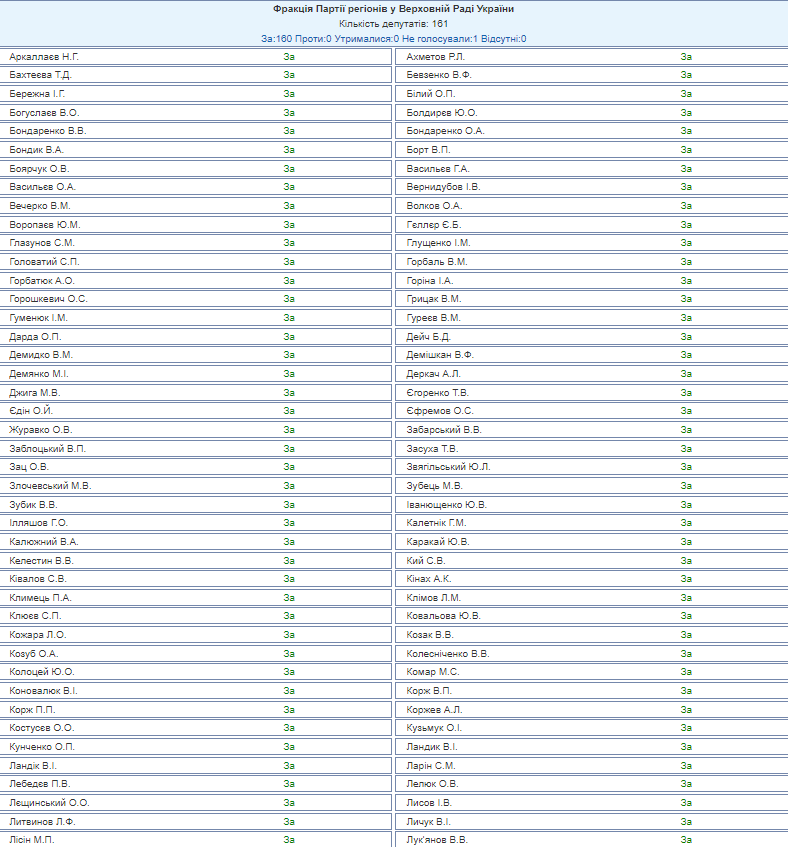
Task: Select the 'За' vote beside Іванющенко Ю.В.
Action: point(686,505)
